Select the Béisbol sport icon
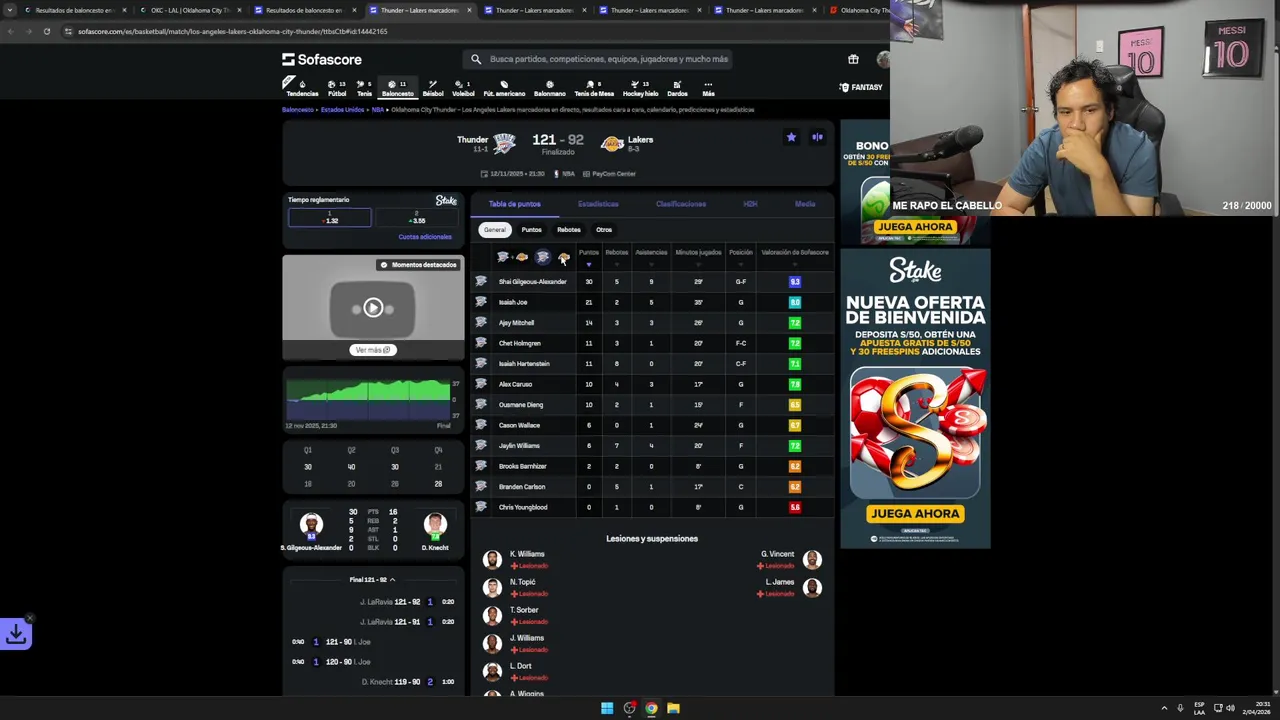The image size is (1280, 720). (x=433, y=88)
